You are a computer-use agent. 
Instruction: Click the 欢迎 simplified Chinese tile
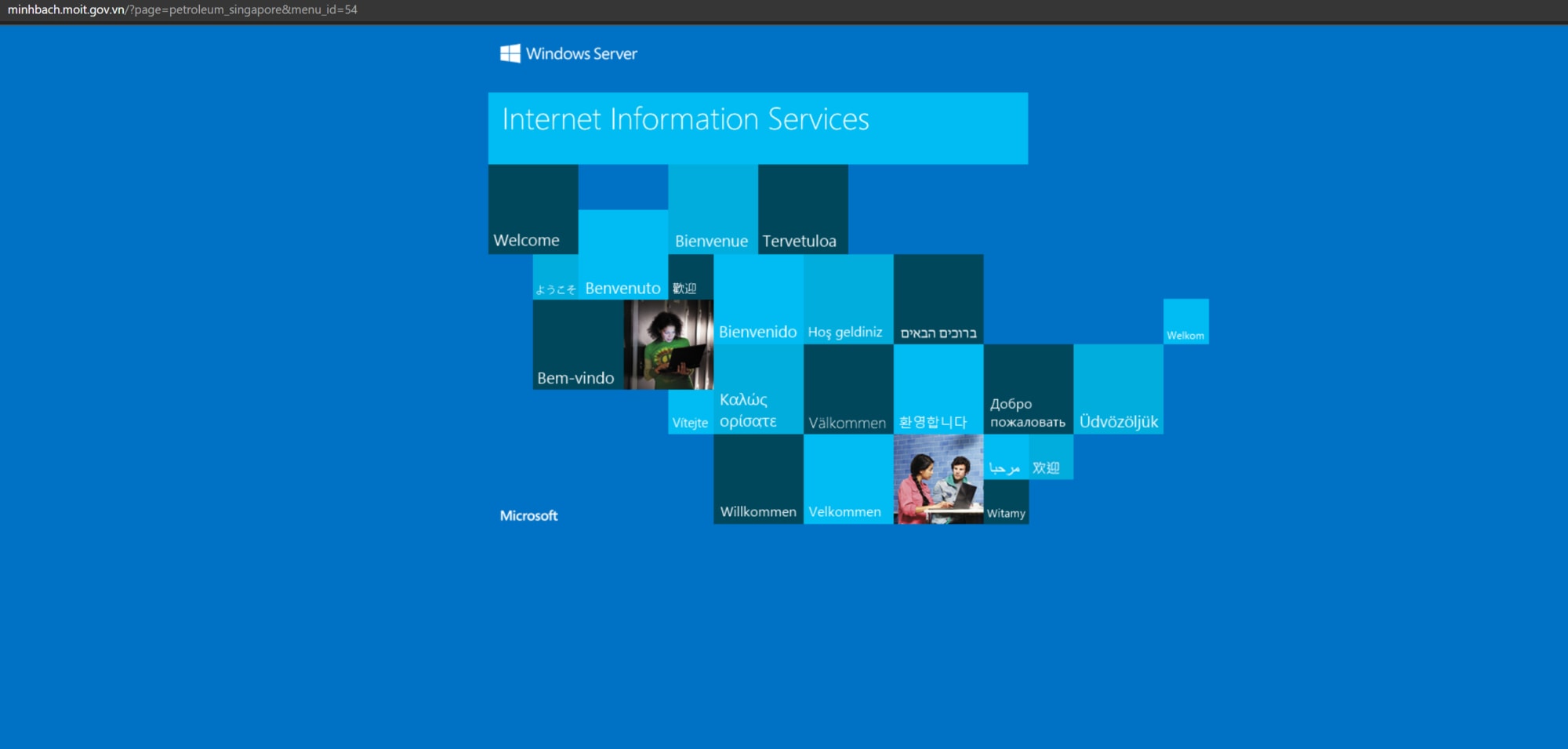[1051, 456]
